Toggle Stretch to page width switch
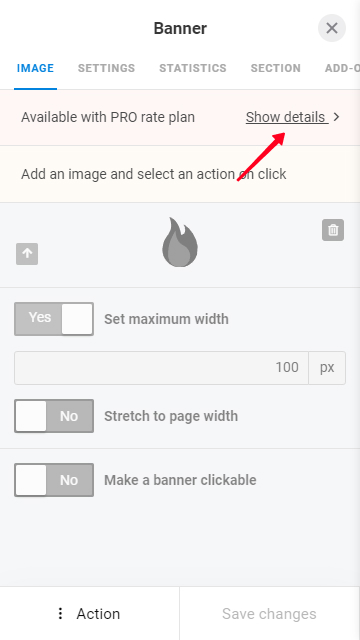This screenshot has width=360, height=640. (54, 416)
